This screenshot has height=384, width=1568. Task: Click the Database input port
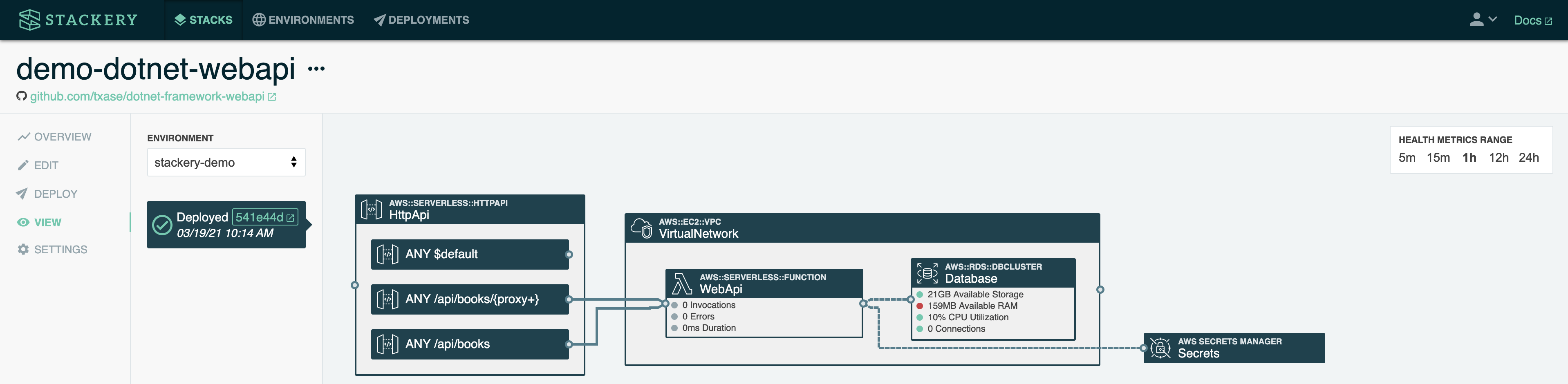click(911, 299)
